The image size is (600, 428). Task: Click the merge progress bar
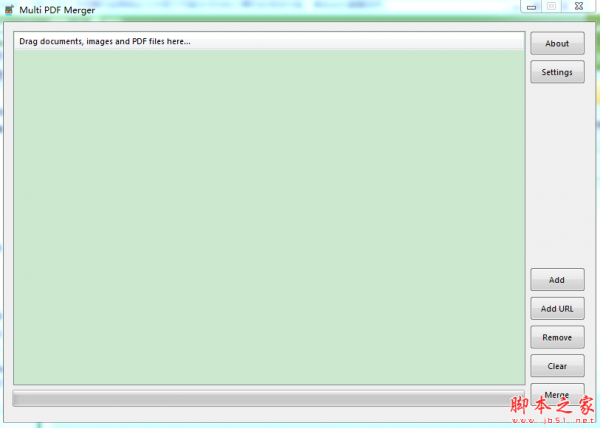click(269, 399)
